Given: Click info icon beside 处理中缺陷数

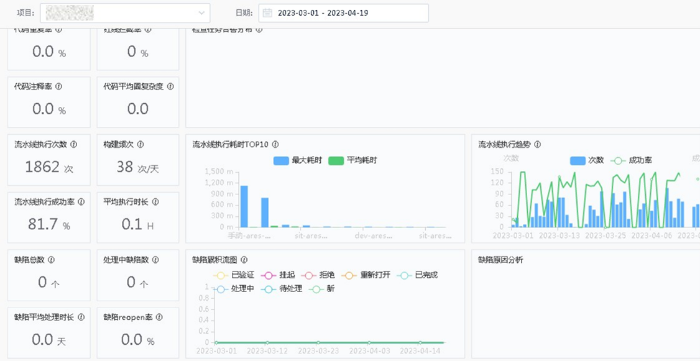Looking at the screenshot, I should tap(155, 260).
